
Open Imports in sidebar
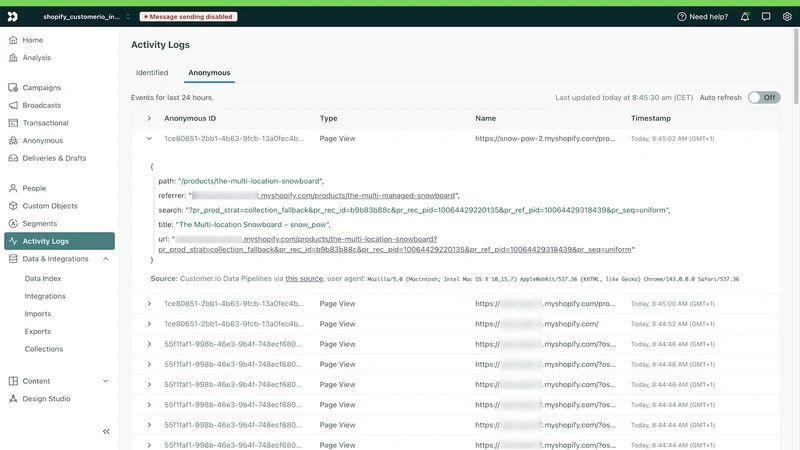point(38,314)
